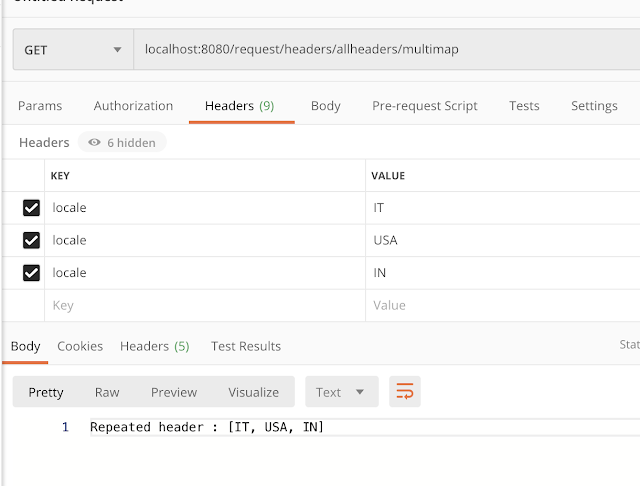Click the IT header value cell
Viewport: 640px width, 486px height.
pos(502,208)
